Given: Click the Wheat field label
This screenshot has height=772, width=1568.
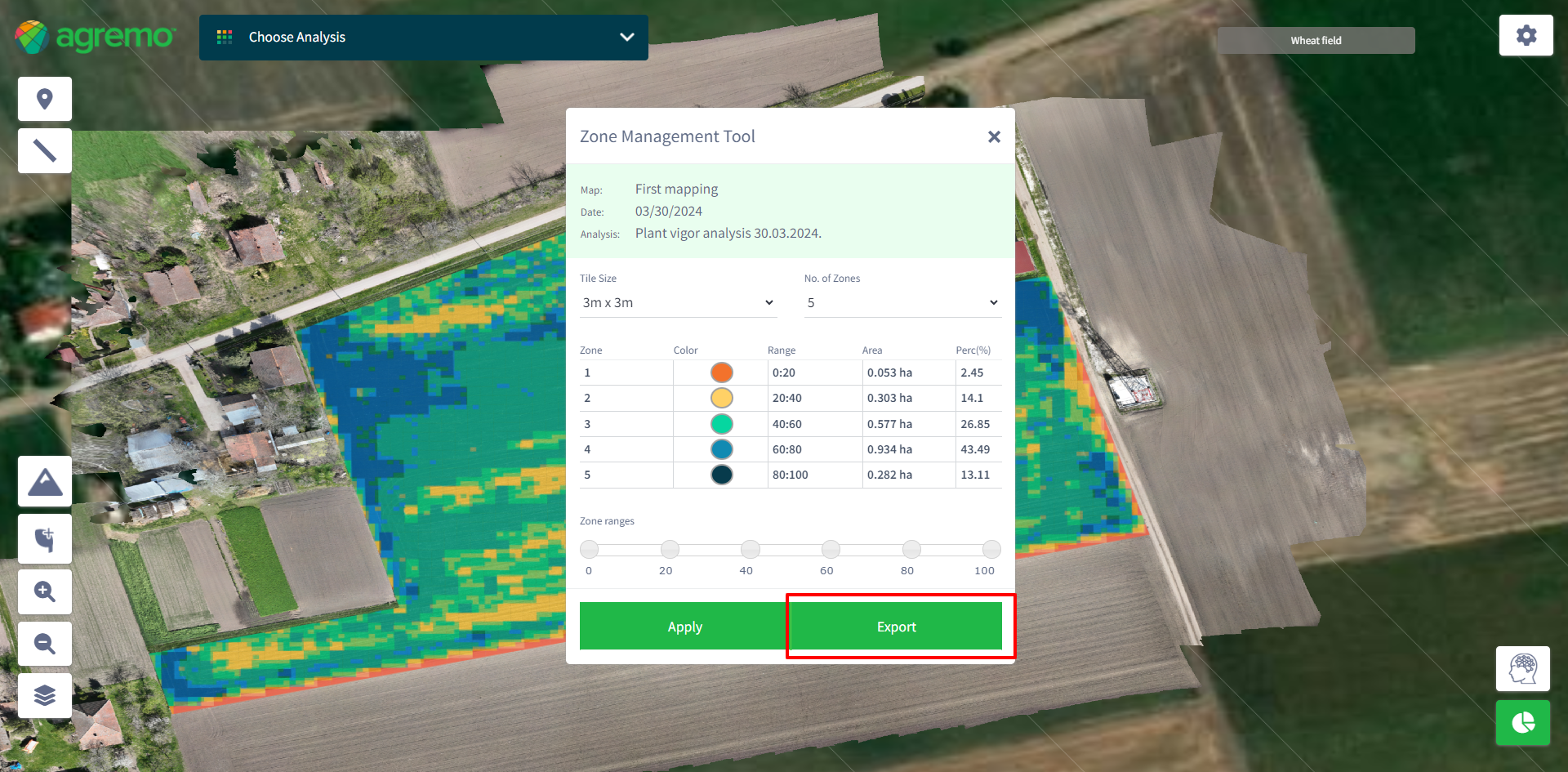Looking at the screenshot, I should click(x=1316, y=41).
